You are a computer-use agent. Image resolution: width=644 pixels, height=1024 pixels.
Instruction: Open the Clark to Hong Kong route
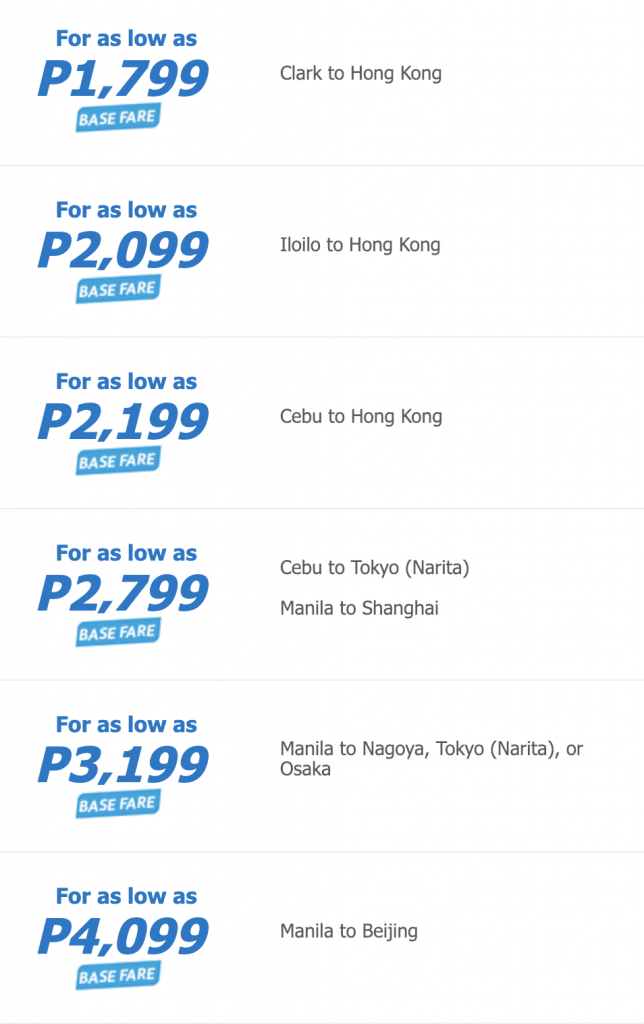[x=360, y=73]
